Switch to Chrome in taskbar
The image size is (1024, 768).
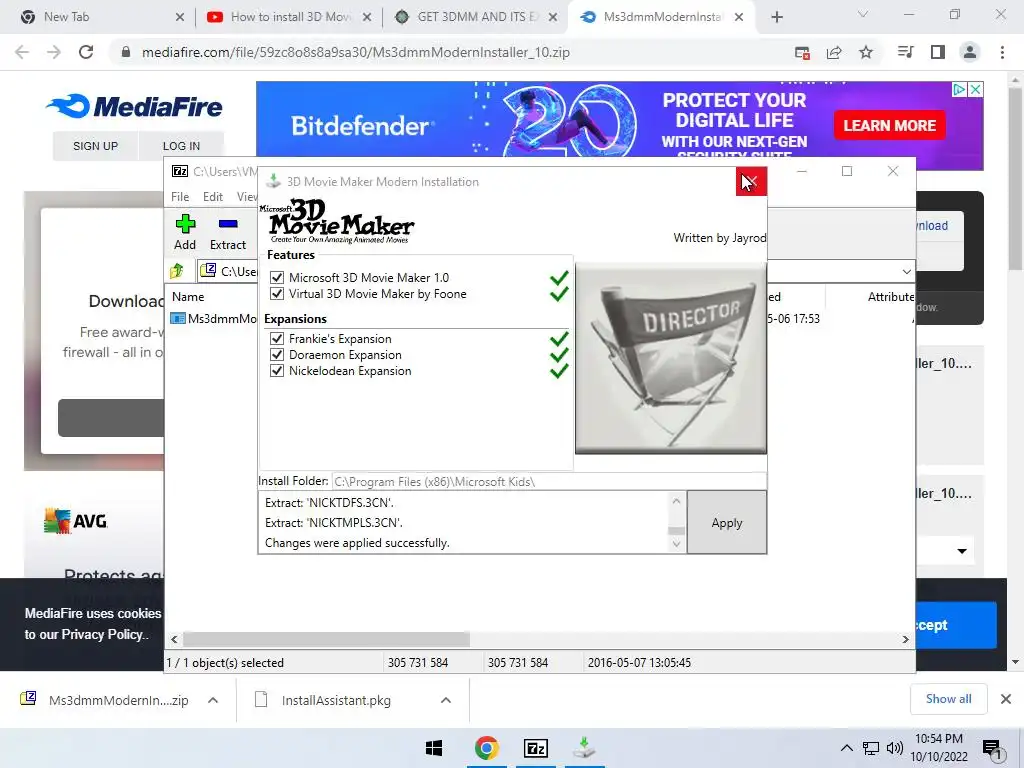[487, 748]
